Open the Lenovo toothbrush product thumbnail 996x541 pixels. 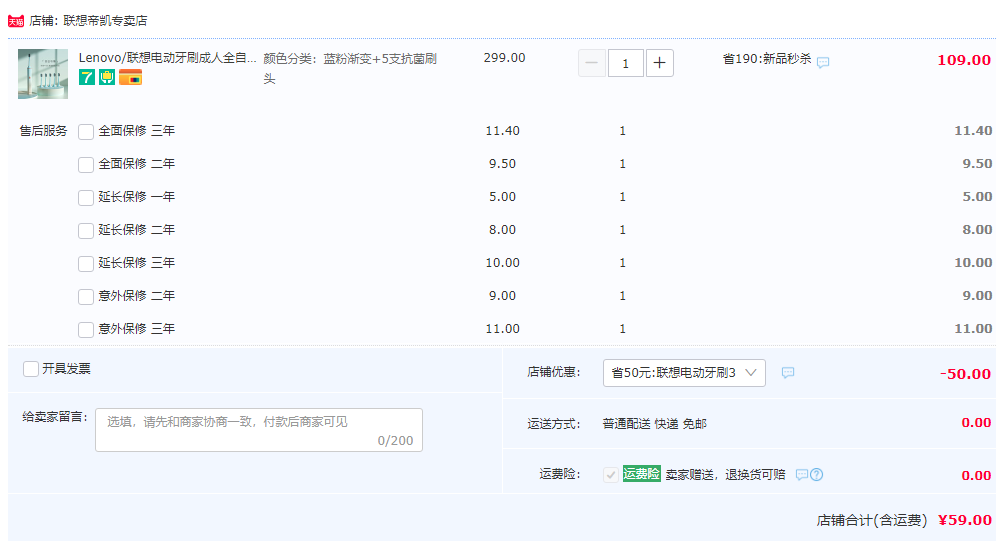coord(43,74)
